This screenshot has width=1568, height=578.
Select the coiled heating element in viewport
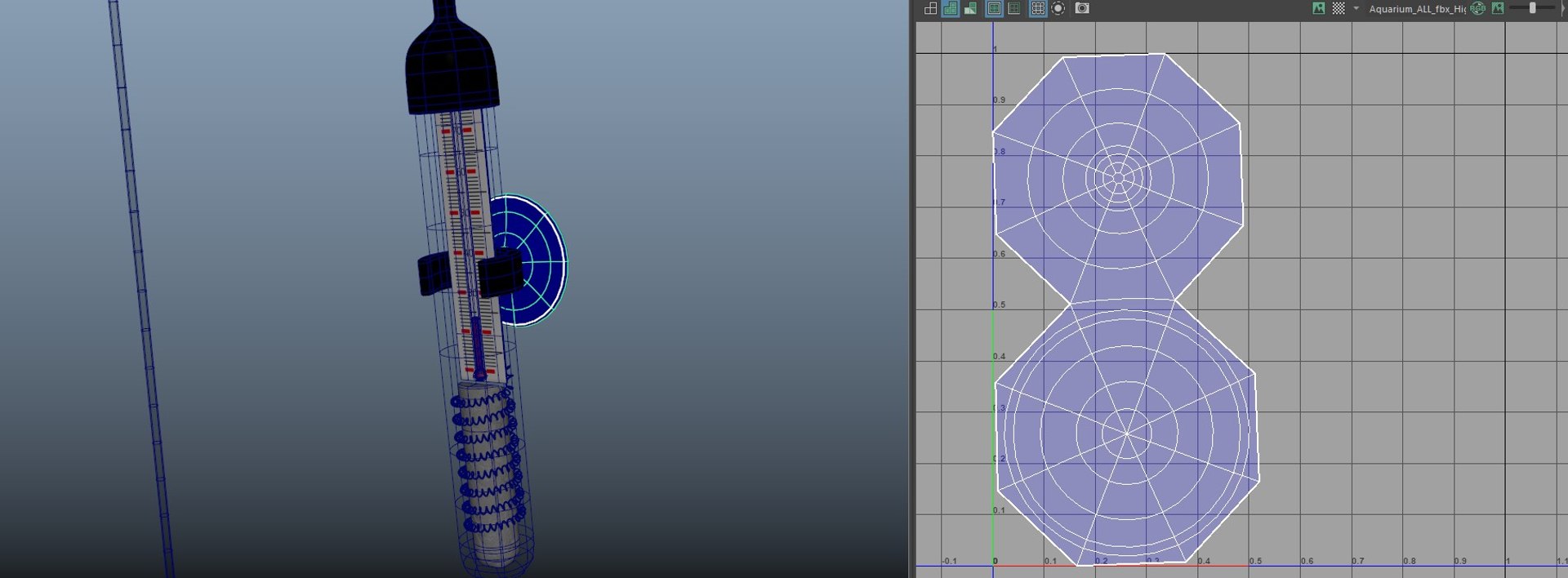(x=488, y=461)
